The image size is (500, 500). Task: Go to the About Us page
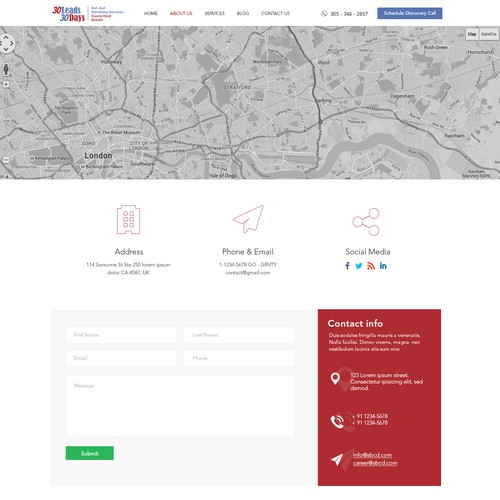(181, 13)
